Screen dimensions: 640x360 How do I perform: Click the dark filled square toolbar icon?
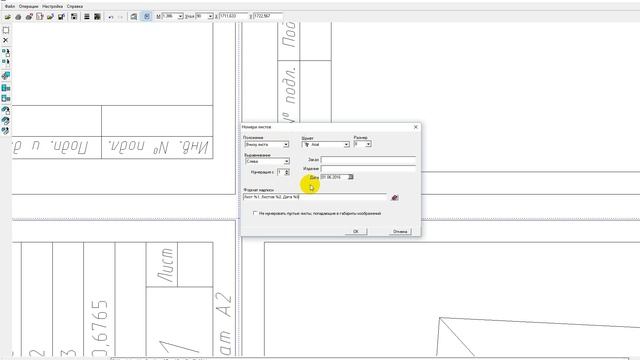(97, 17)
